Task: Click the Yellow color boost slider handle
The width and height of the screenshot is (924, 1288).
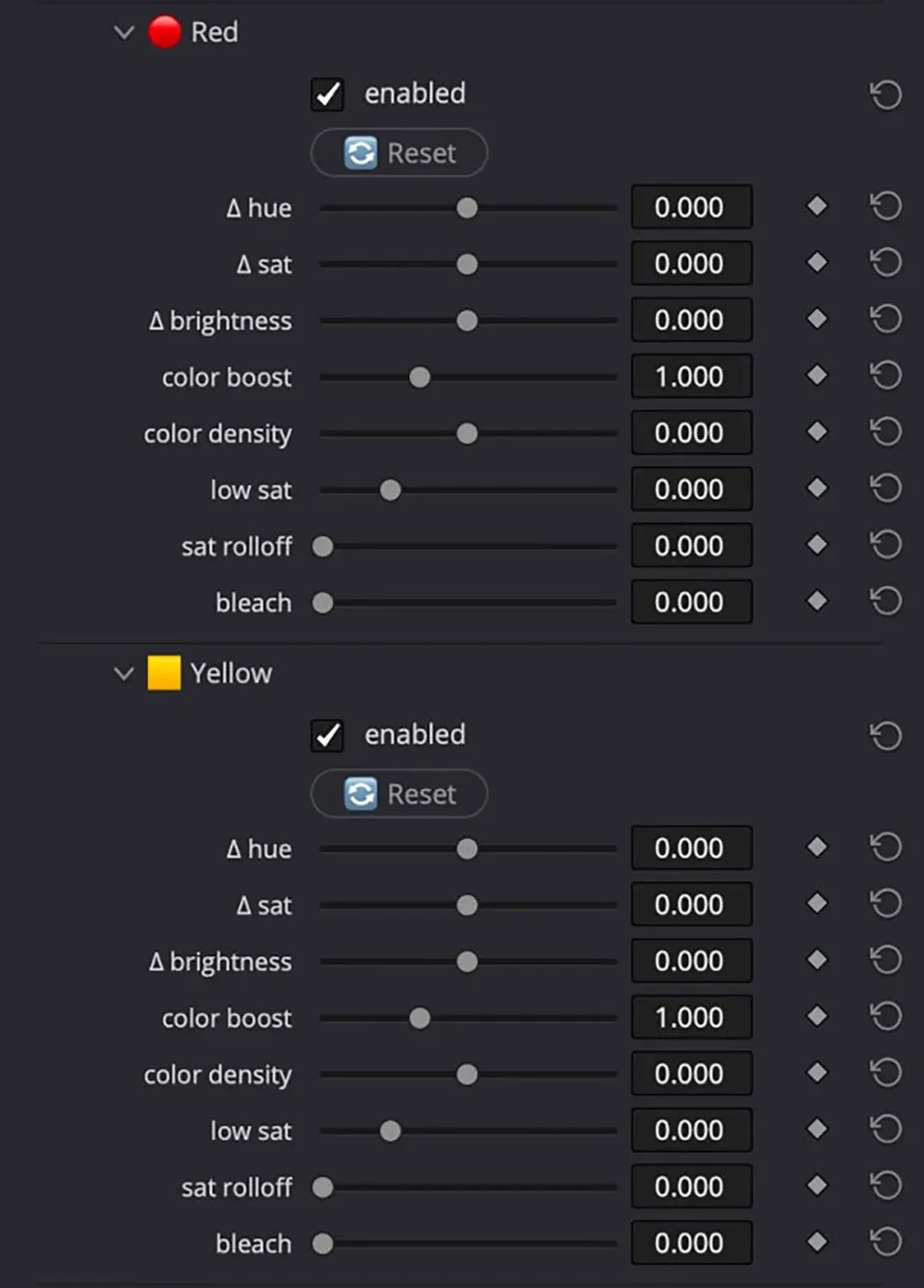Action: 420,1018
